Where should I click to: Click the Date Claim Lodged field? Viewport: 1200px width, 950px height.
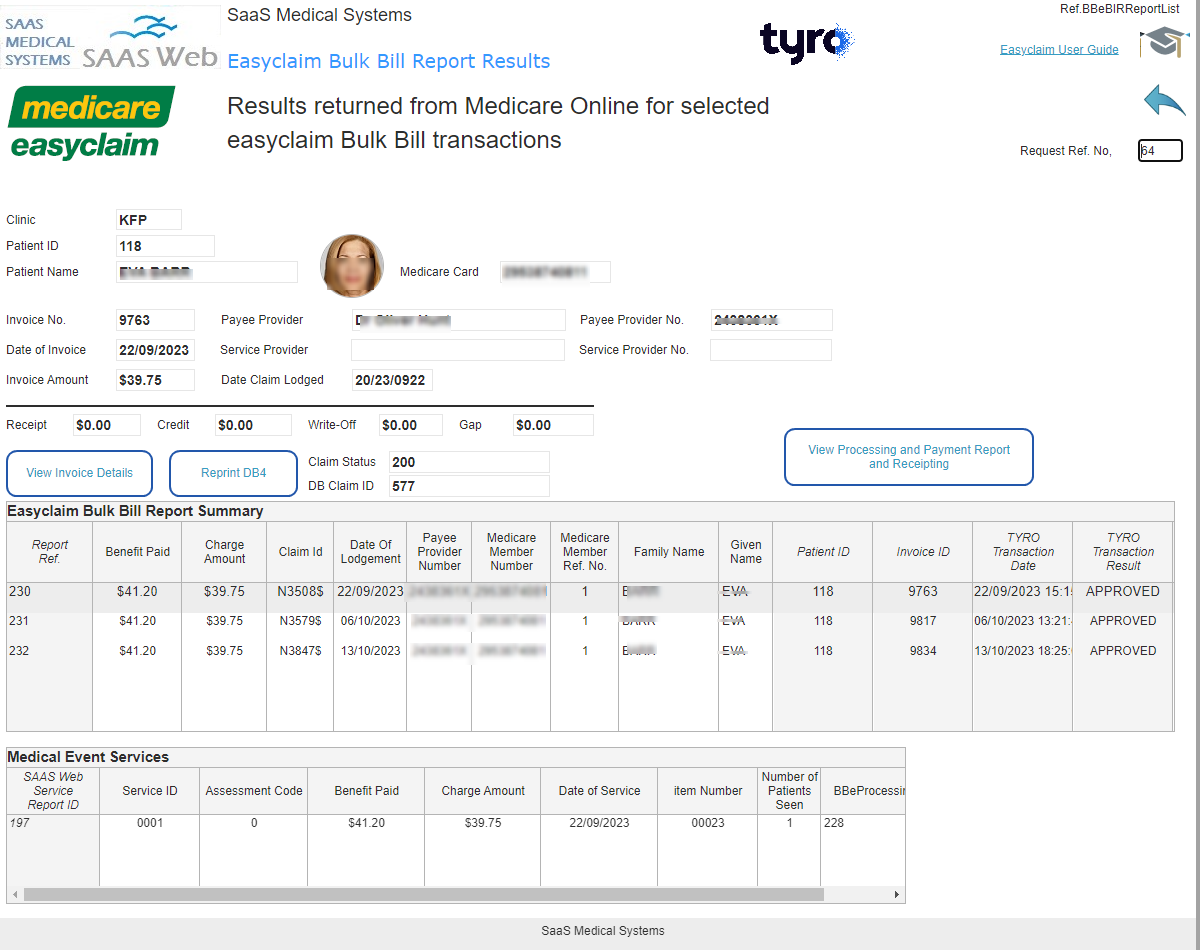click(x=392, y=380)
